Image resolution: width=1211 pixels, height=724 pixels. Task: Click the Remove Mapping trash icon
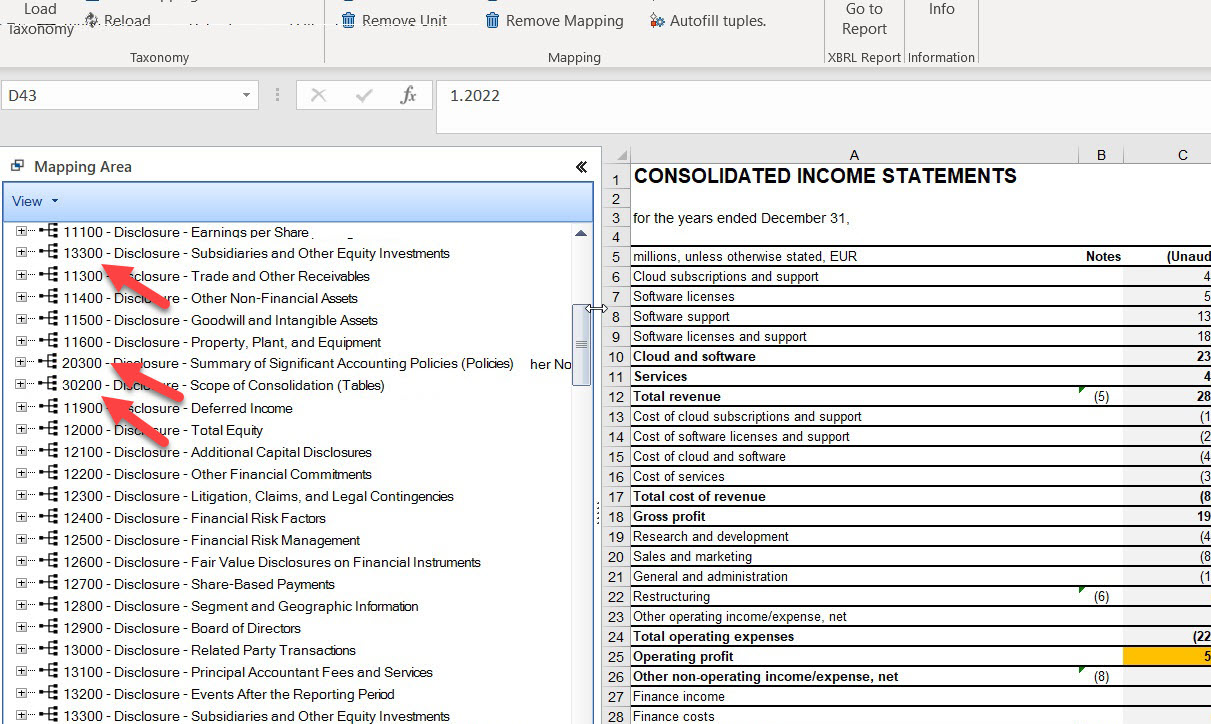pyautogui.click(x=492, y=20)
